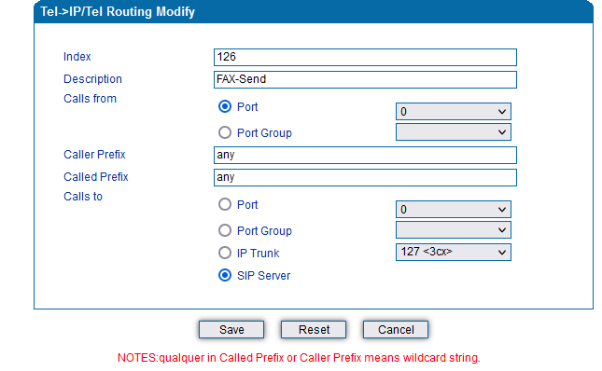Select the Port Group radio under Calls to
The width and height of the screenshot is (602, 371).
(225, 230)
